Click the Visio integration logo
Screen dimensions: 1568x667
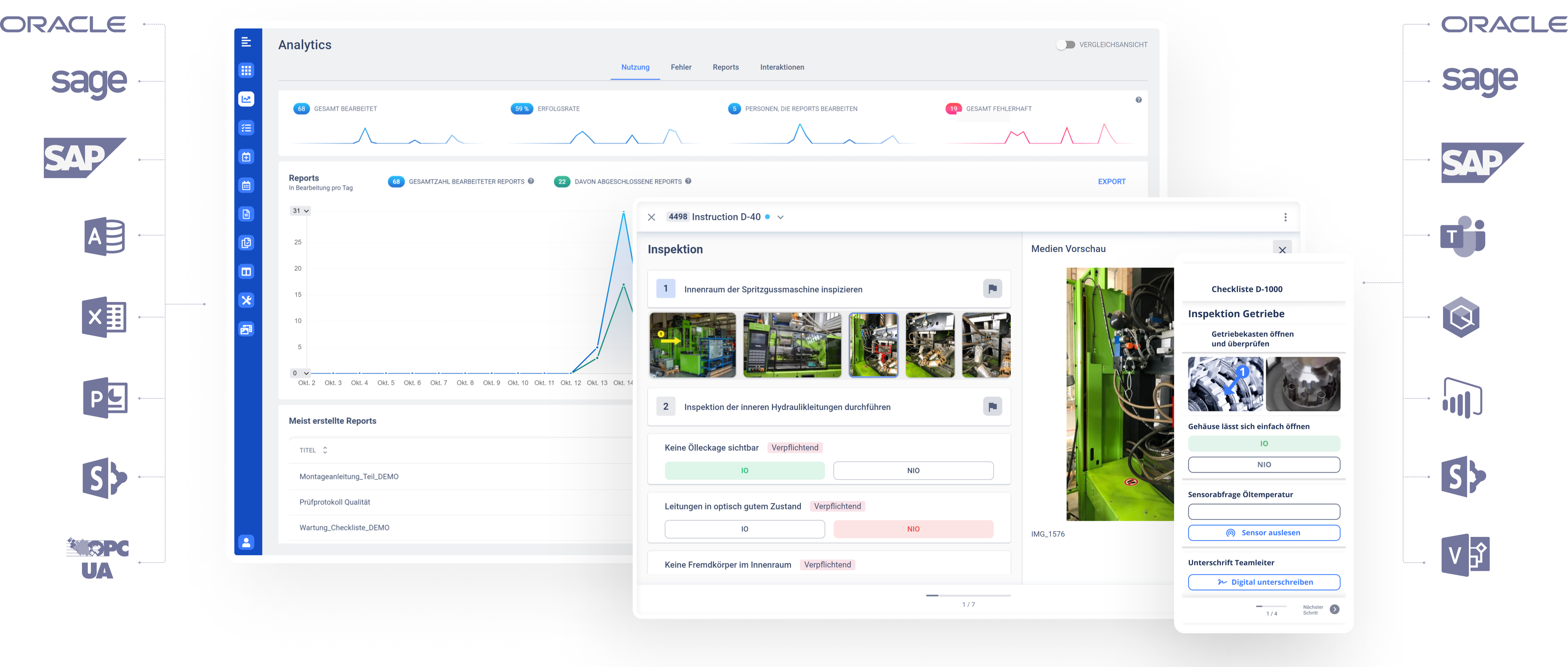pyautogui.click(x=1465, y=555)
